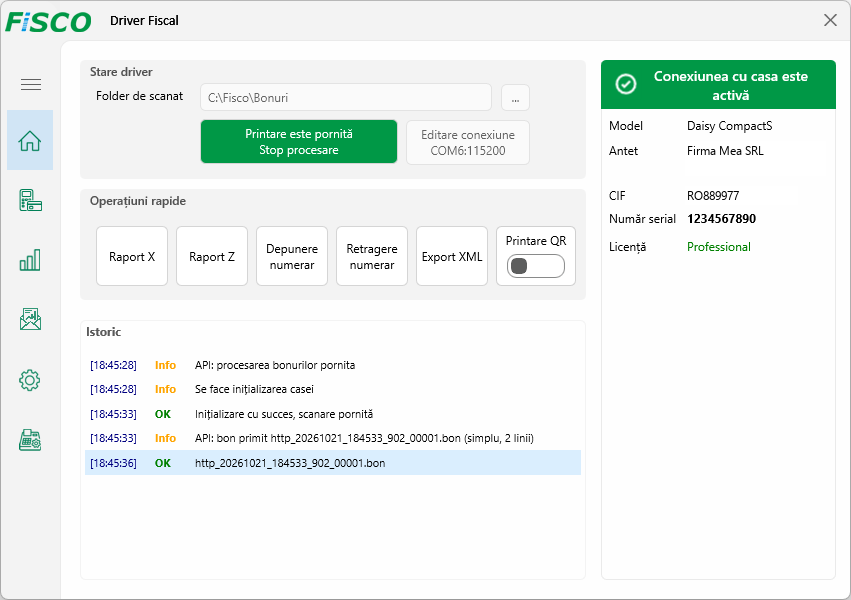Go to the Home sidebar icon

click(30, 141)
